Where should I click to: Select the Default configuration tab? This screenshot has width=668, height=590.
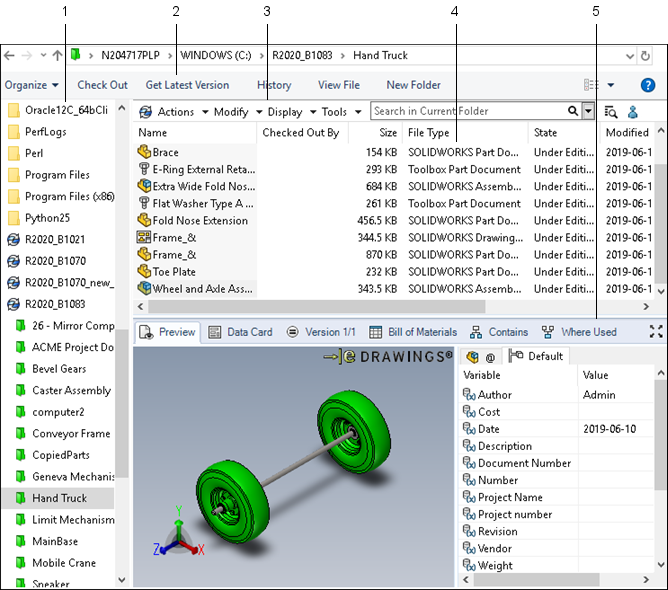coord(537,356)
